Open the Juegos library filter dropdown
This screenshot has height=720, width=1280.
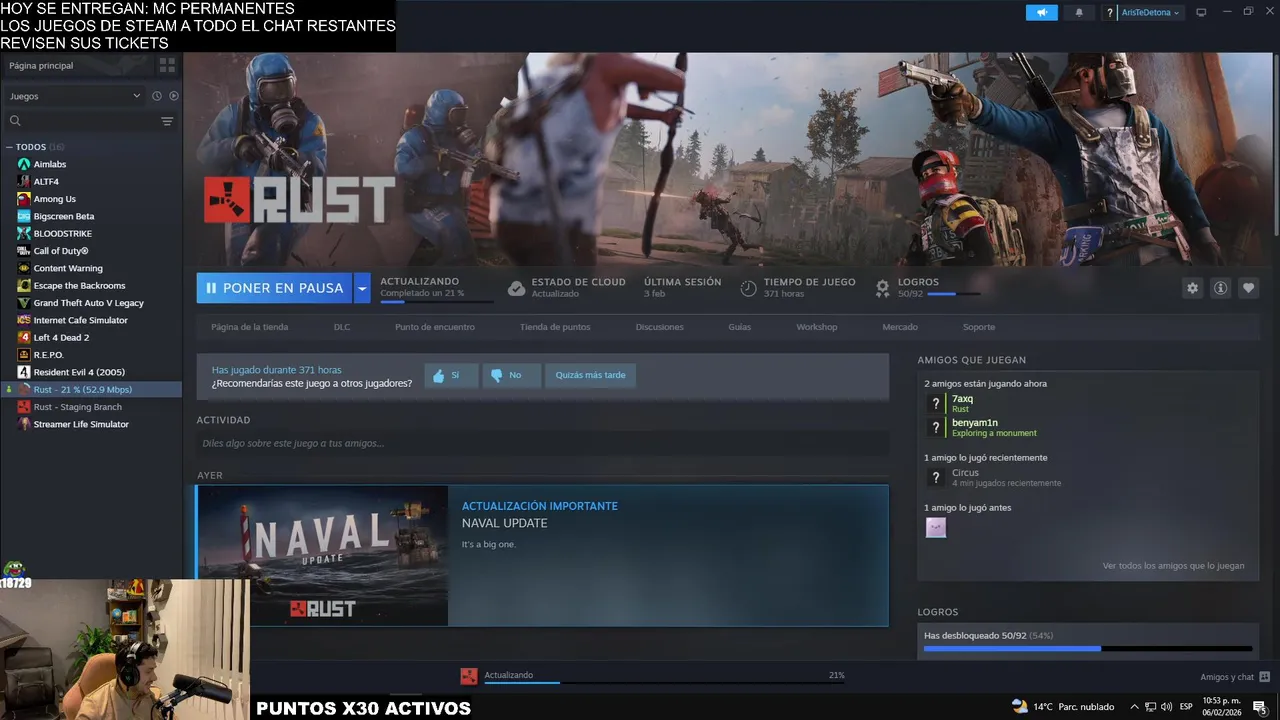point(75,96)
